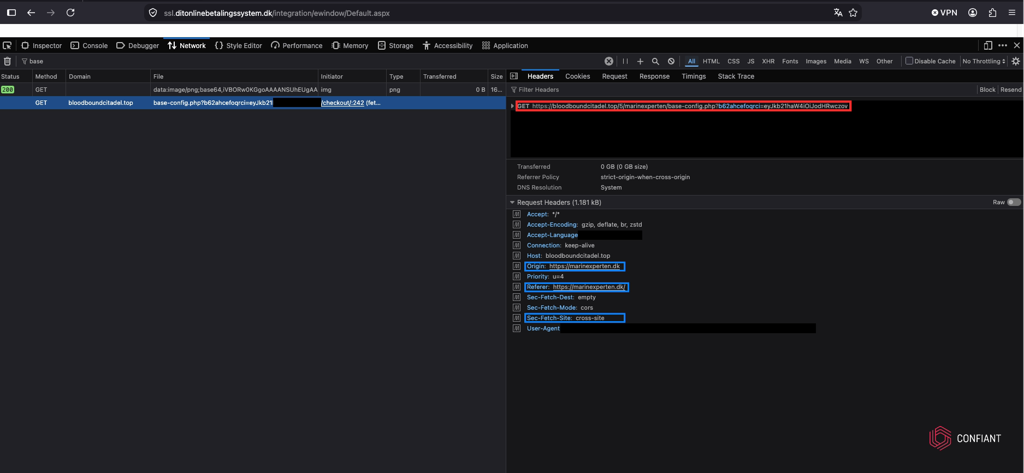Filter requests by CSS
The image size is (1024, 473).
pos(733,61)
